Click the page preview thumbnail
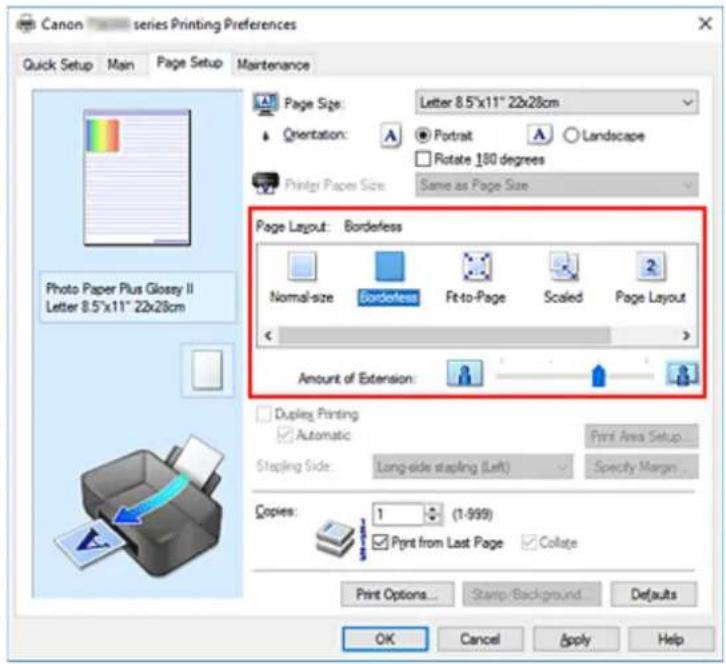 click(x=137, y=177)
